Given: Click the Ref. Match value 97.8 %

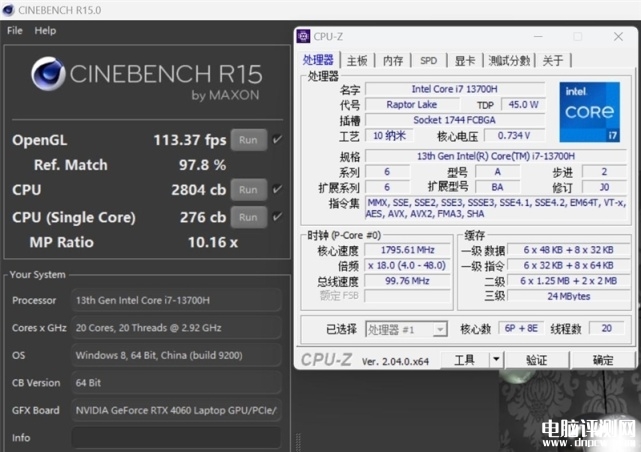Looking at the screenshot, I should coord(202,165).
